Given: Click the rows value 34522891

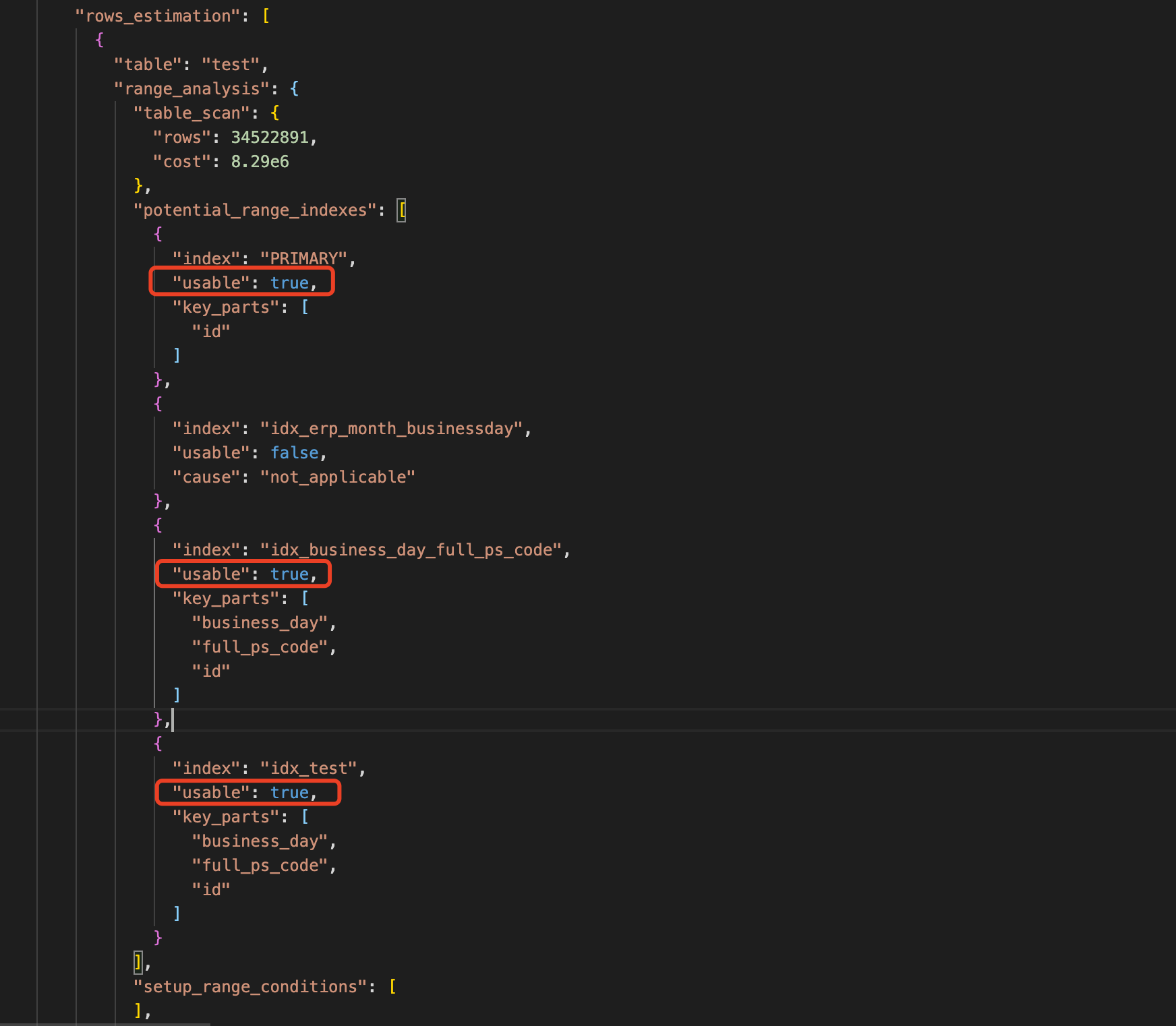Looking at the screenshot, I should tap(270, 138).
